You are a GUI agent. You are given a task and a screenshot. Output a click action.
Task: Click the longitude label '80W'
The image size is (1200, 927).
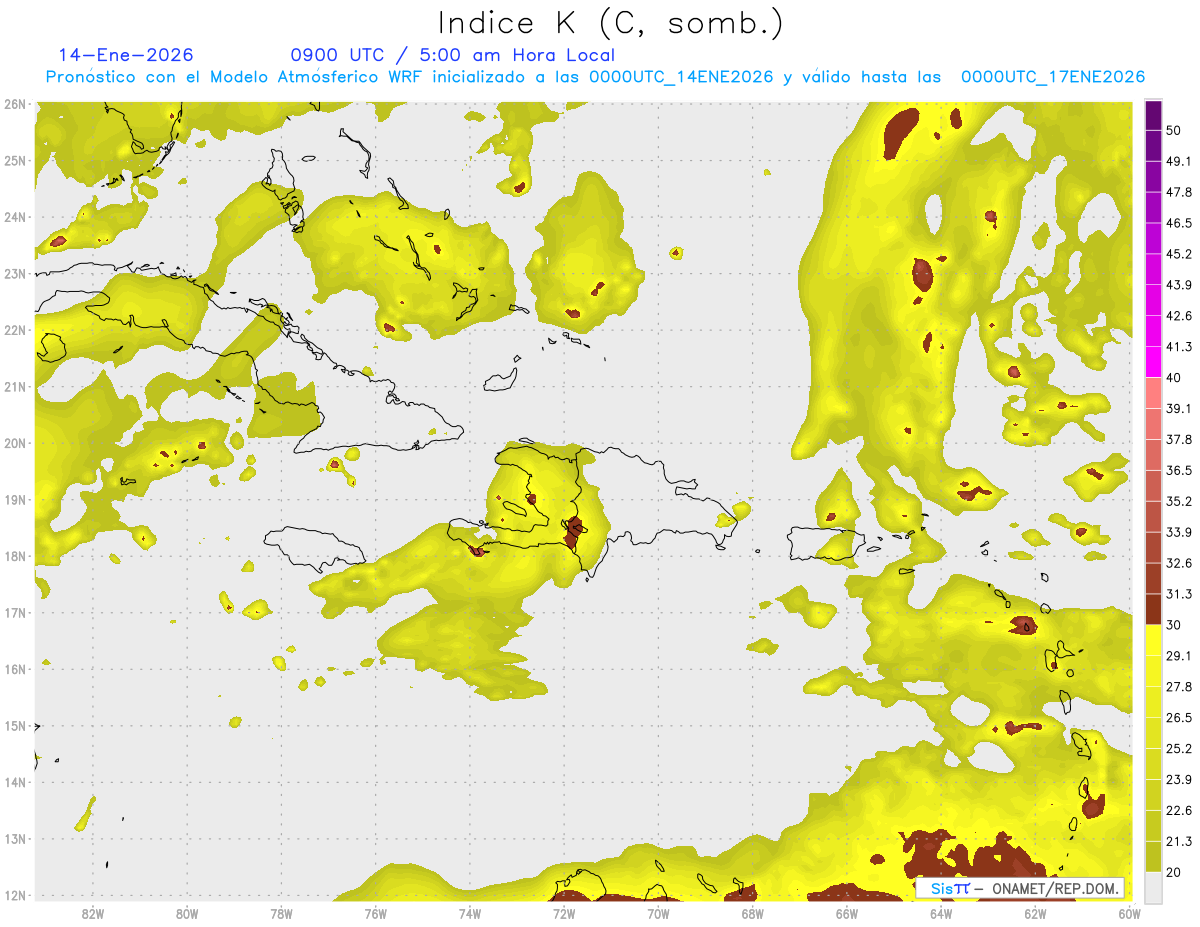tap(187, 913)
